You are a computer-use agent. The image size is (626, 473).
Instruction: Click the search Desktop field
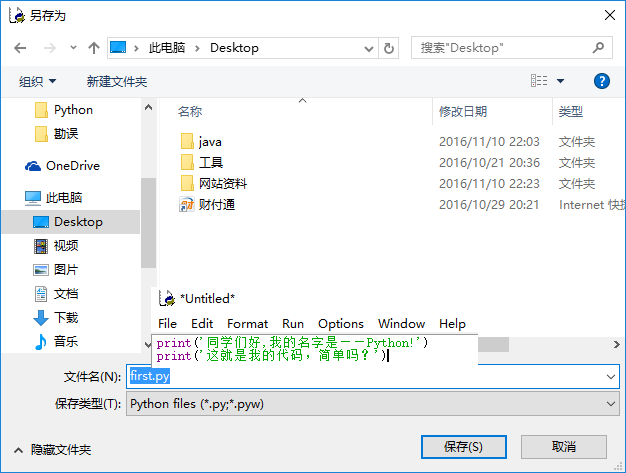click(511, 48)
